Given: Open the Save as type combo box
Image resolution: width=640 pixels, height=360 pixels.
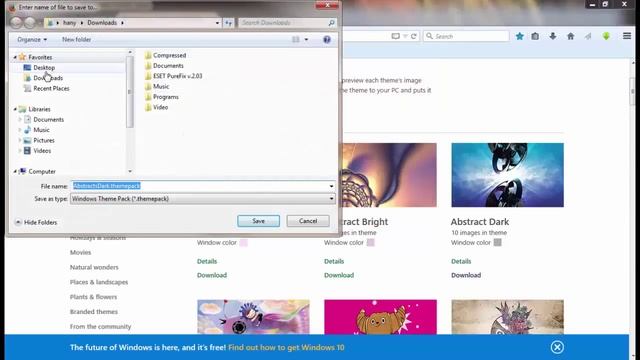Looking at the screenshot, I should point(203,199).
